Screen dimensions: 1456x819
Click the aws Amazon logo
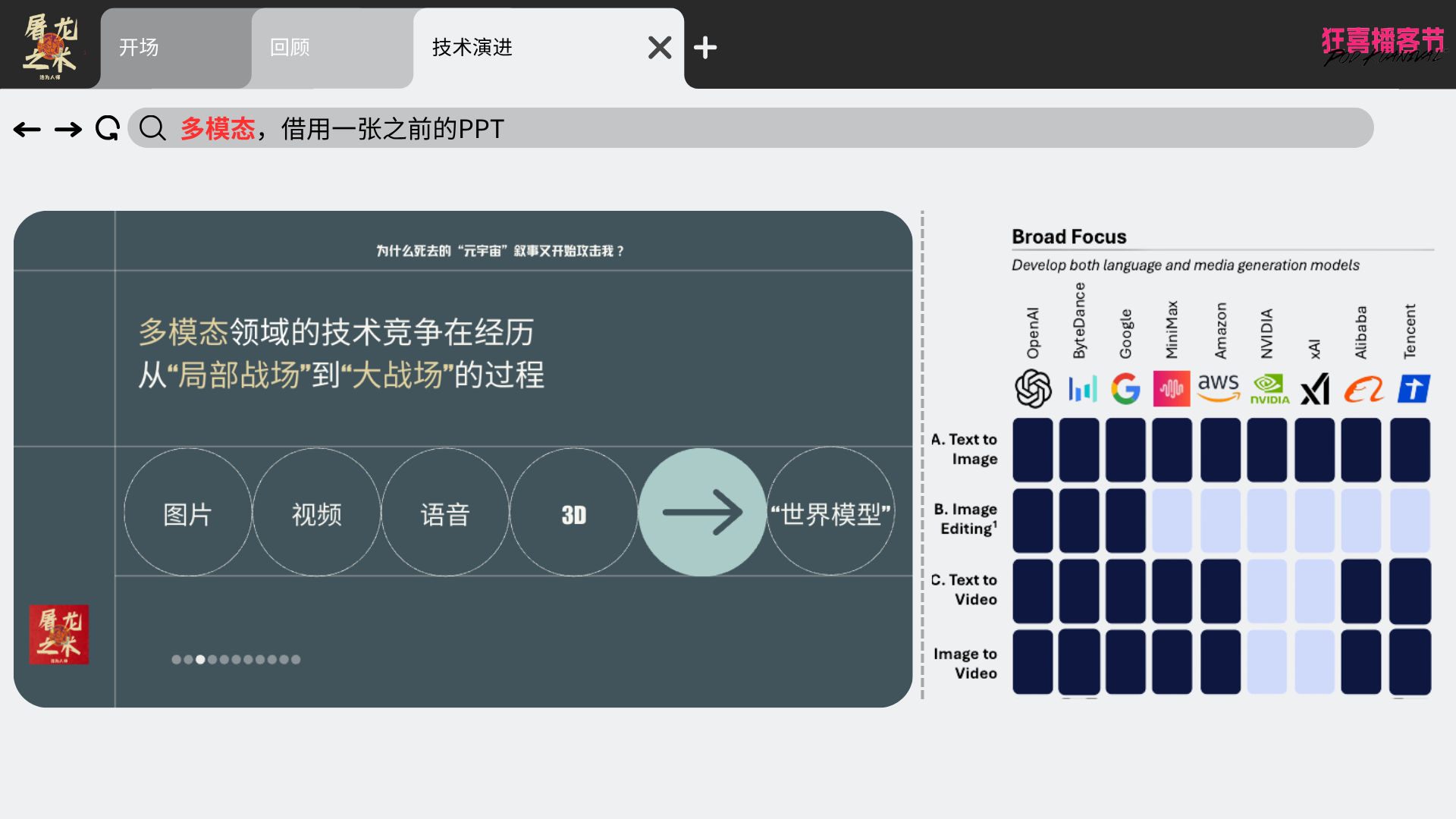pyautogui.click(x=1219, y=388)
